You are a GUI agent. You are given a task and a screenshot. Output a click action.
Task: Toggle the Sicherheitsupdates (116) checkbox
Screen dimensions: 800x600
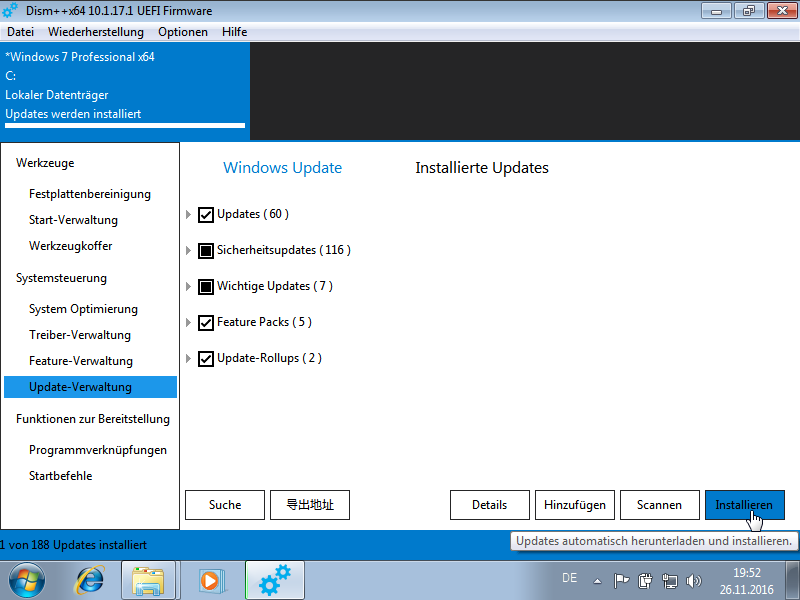point(206,251)
